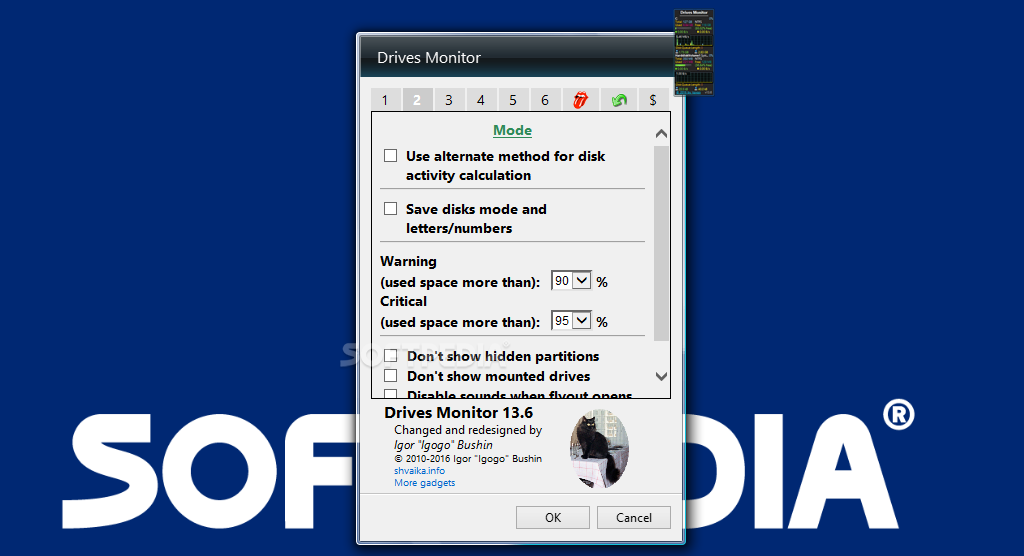Click the Mode heading link
The image size is (1024, 556).
[512, 130]
